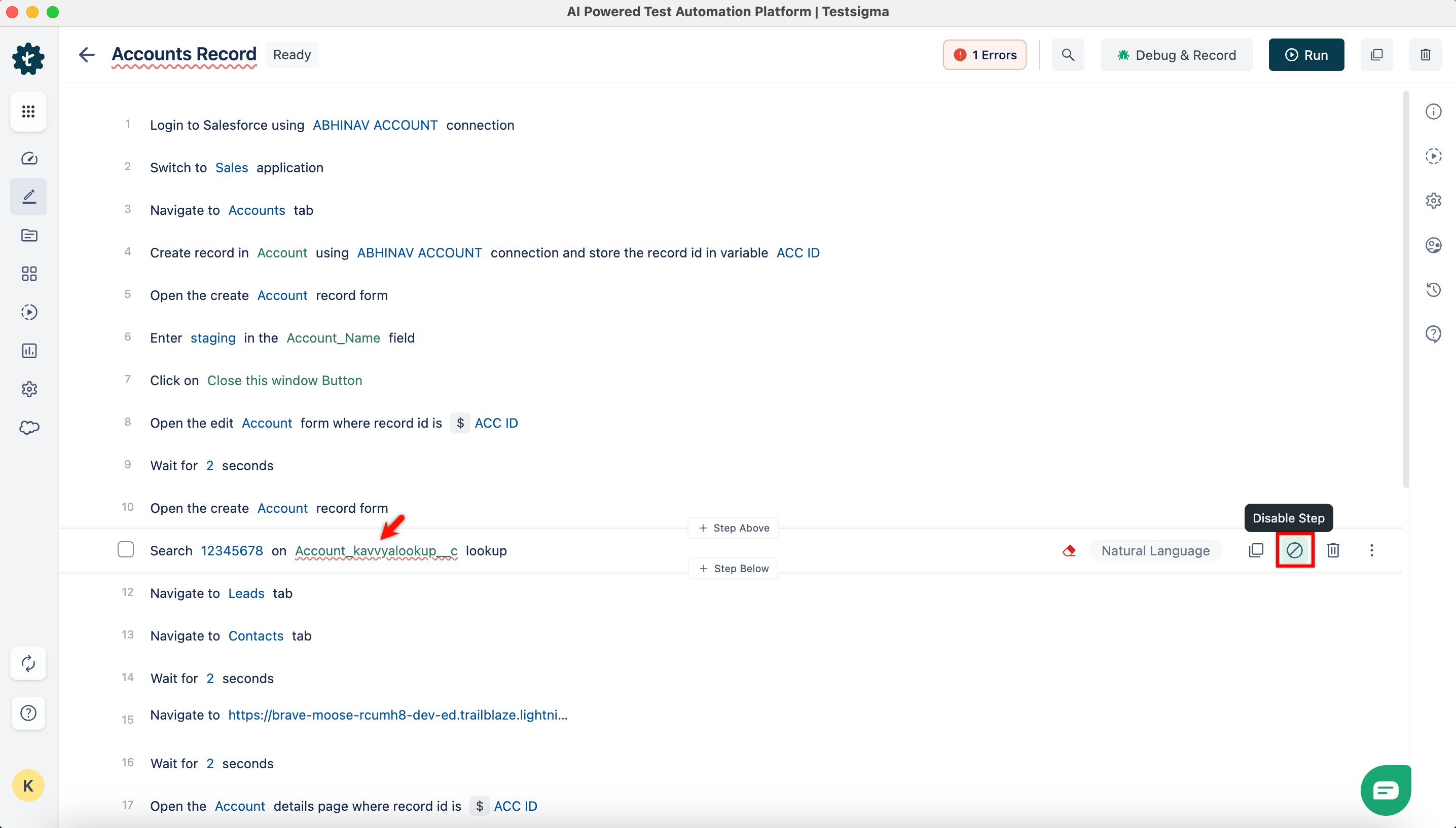Click the brave-moose URL in step 15
Screen dimensions: 1456x828
point(397,715)
